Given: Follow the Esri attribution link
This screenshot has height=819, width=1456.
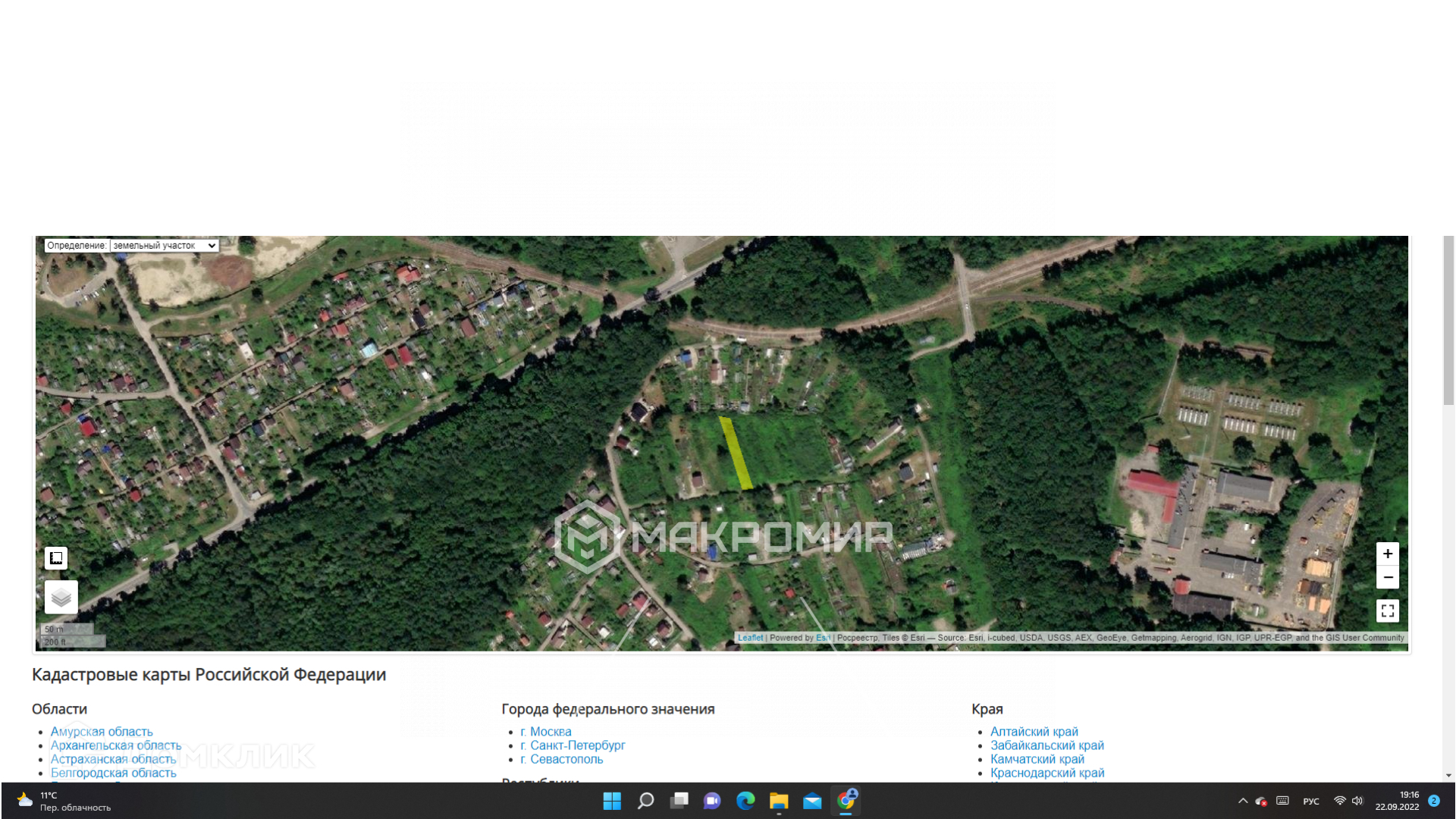Looking at the screenshot, I should pos(823,638).
